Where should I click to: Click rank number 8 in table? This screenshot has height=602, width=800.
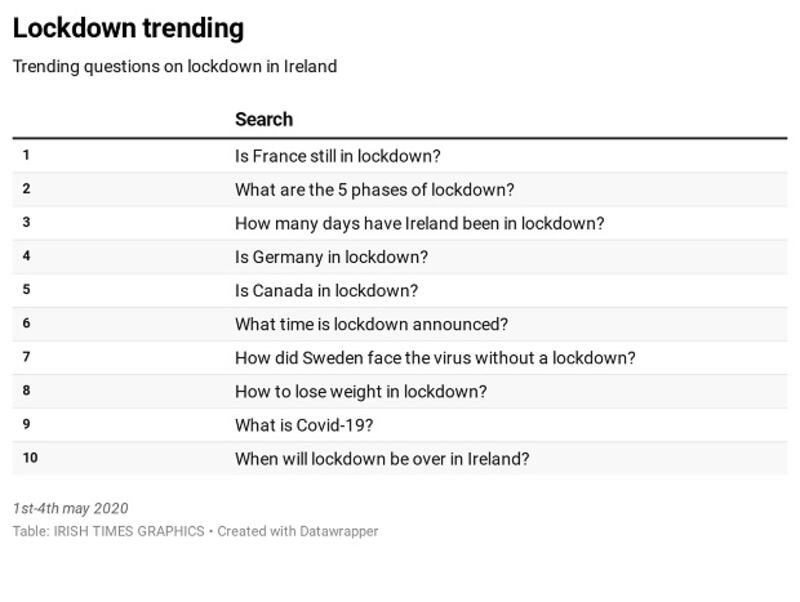click(x=26, y=391)
